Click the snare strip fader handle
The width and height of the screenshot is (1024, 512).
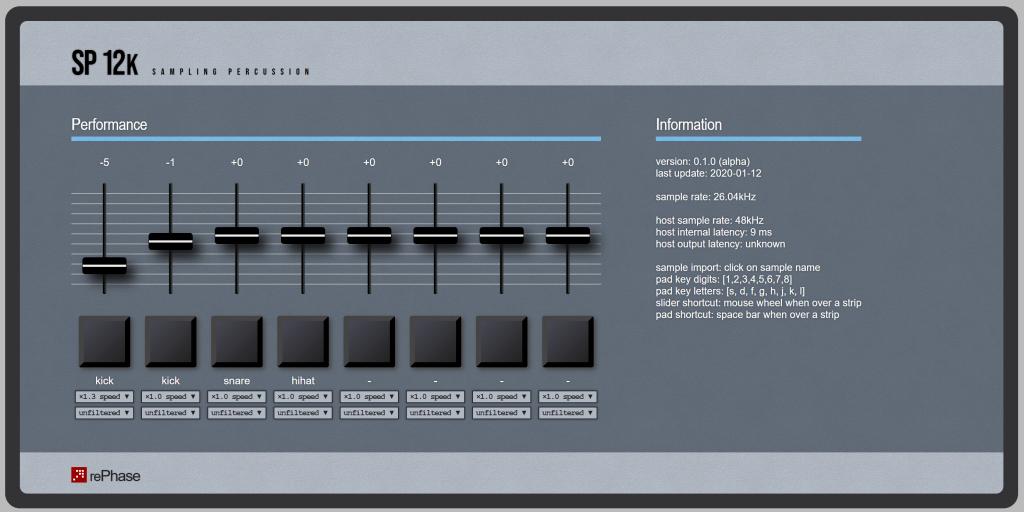(237, 235)
